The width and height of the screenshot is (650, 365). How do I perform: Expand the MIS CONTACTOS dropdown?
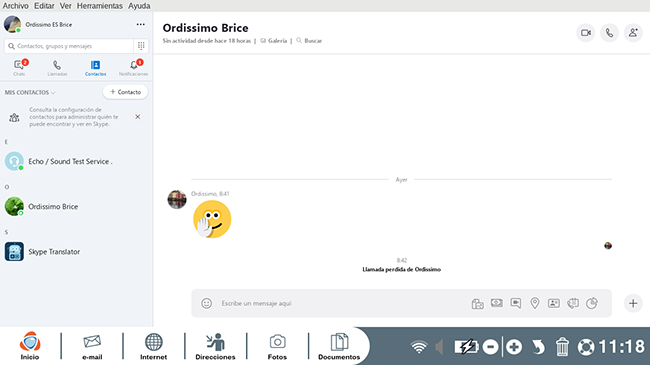(30, 92)
